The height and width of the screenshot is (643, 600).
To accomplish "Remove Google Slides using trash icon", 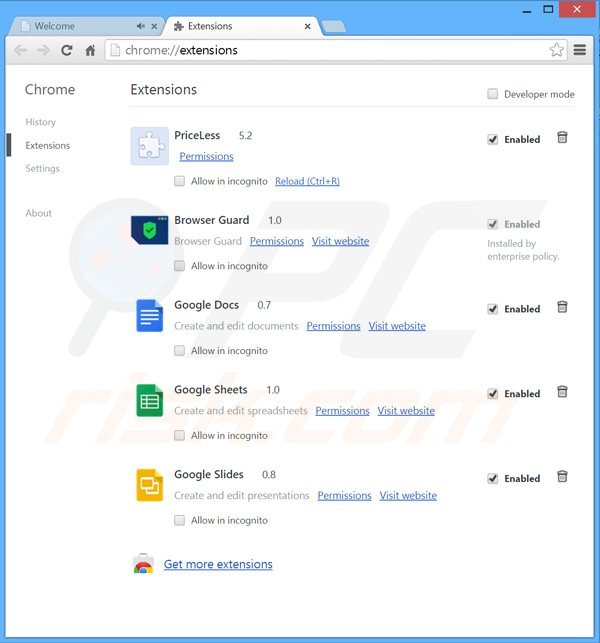I will pos(562,477).
